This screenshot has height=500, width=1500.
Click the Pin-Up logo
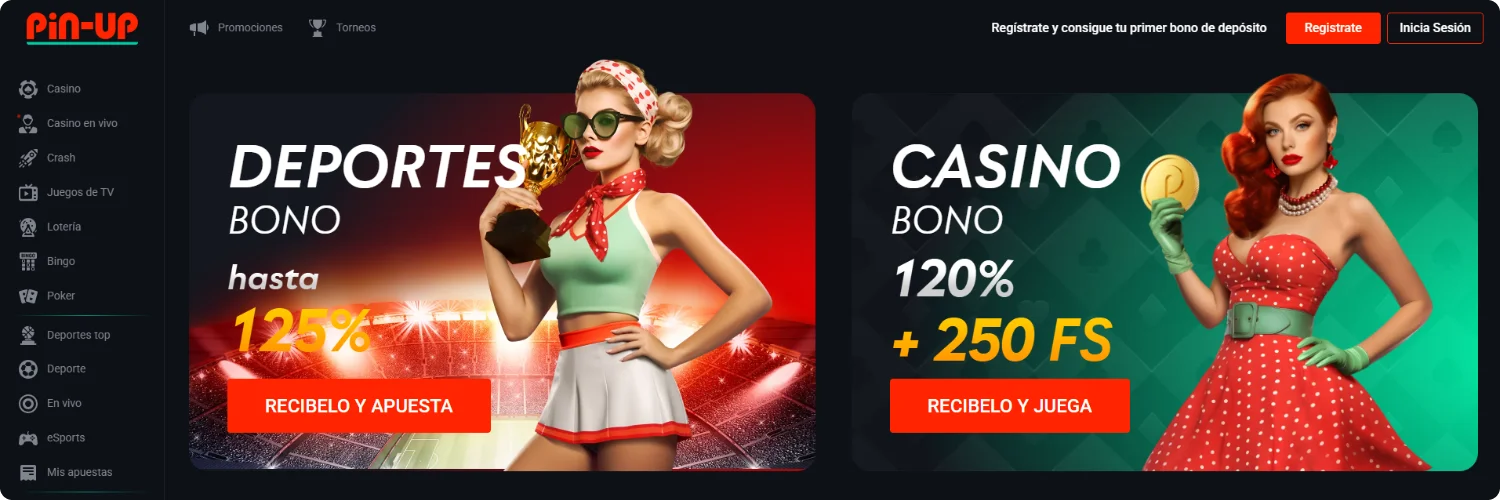pyautogui.click(x=82, y=27)
